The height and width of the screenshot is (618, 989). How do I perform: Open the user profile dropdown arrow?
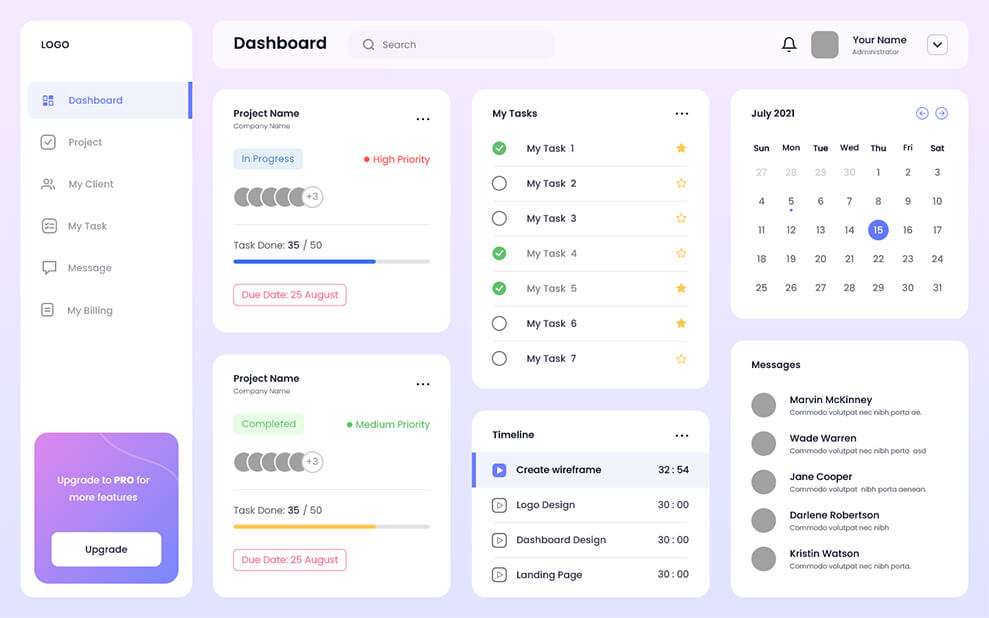pyautogui.click(x=937, y=45)
